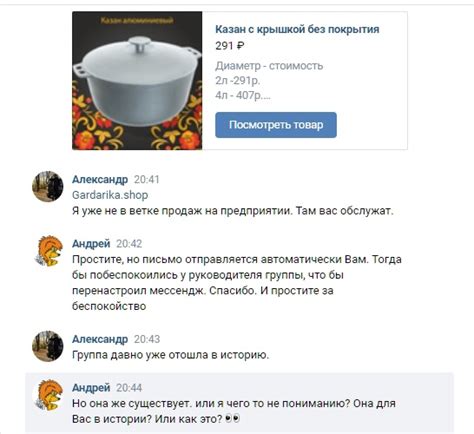Screen dimensions: 474x434
Task: Open Александр's name at 20:43 message
Action: (x=100, y=339)
